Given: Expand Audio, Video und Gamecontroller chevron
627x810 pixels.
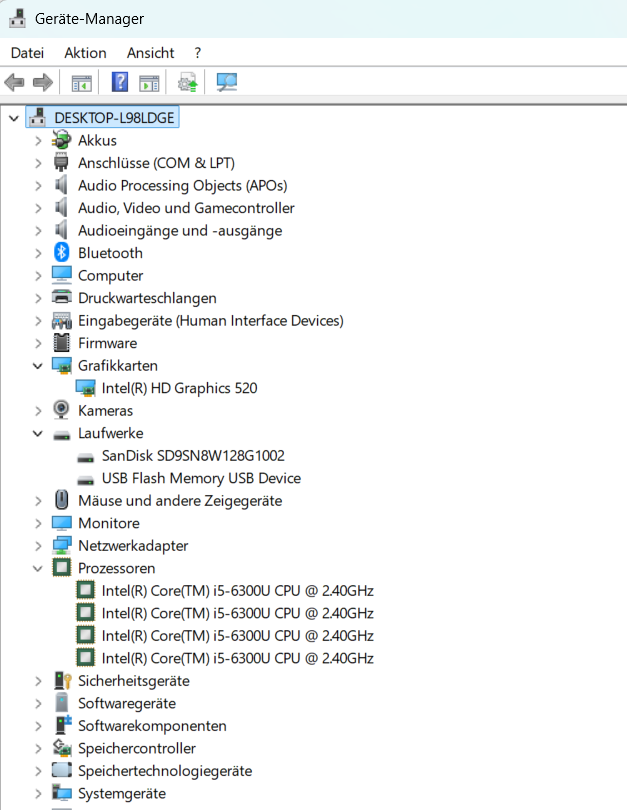Looking at the screenshot, I should (38, 208).
